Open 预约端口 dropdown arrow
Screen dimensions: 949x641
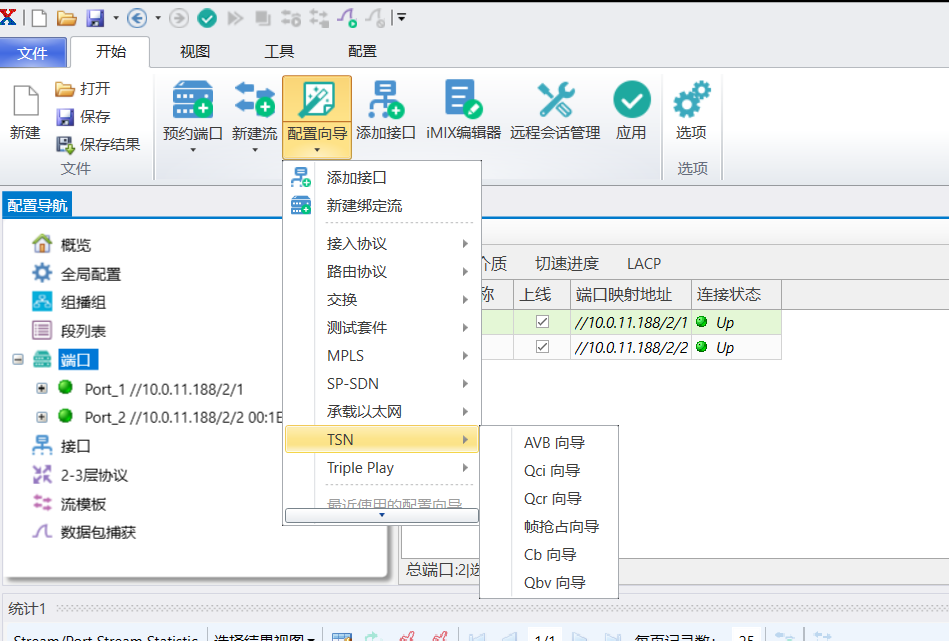tap(193, 150)
